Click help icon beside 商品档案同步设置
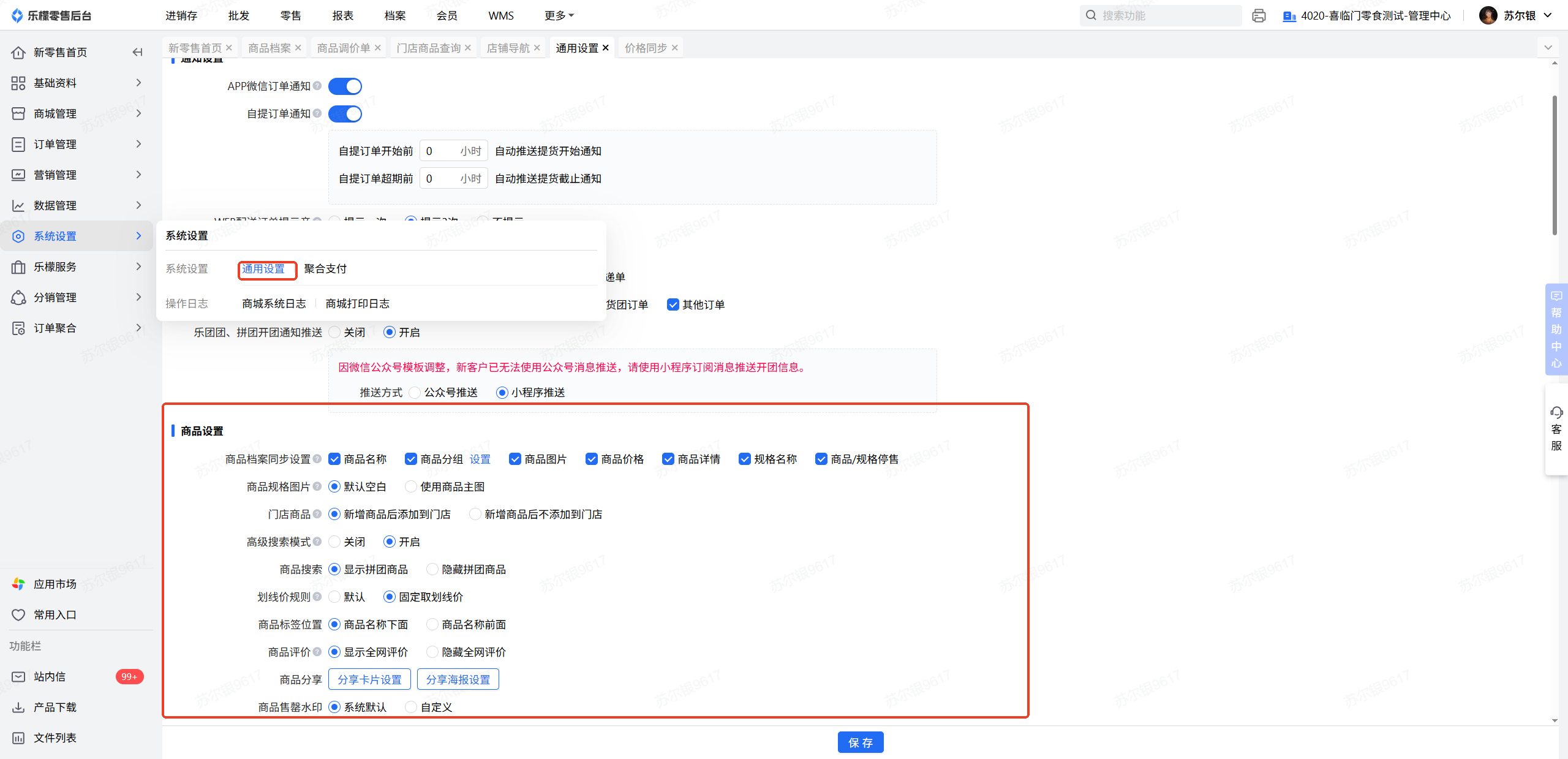 (317, 459)
